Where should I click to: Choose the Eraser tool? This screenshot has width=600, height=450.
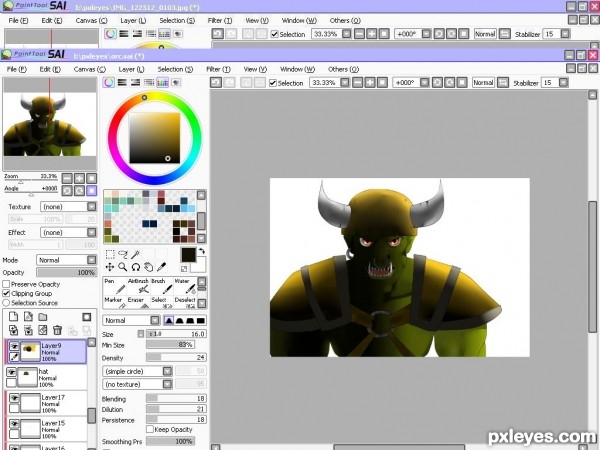click(x=138, y=302)
